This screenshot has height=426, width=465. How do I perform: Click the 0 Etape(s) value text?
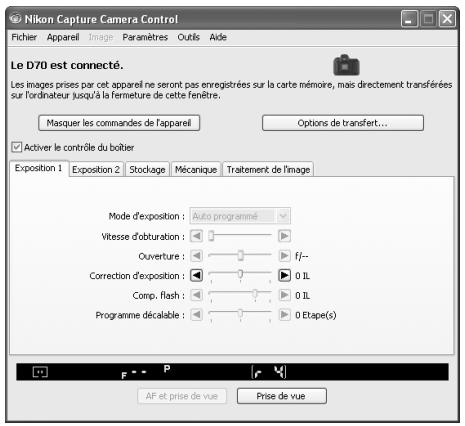click(x=316, y=315)
